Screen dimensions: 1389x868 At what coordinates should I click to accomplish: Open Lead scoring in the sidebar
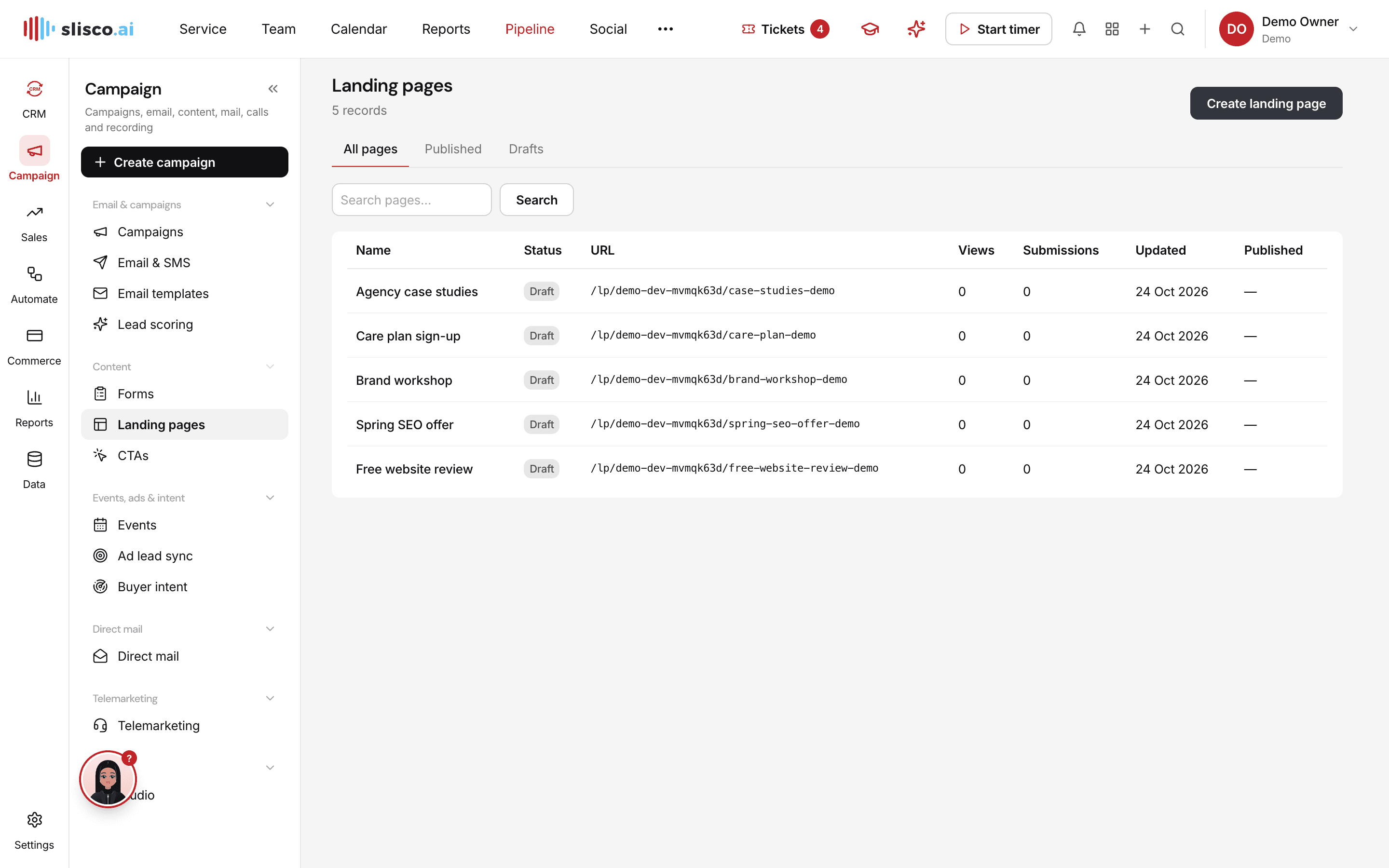pyautogui.click(x=184, y=325)
